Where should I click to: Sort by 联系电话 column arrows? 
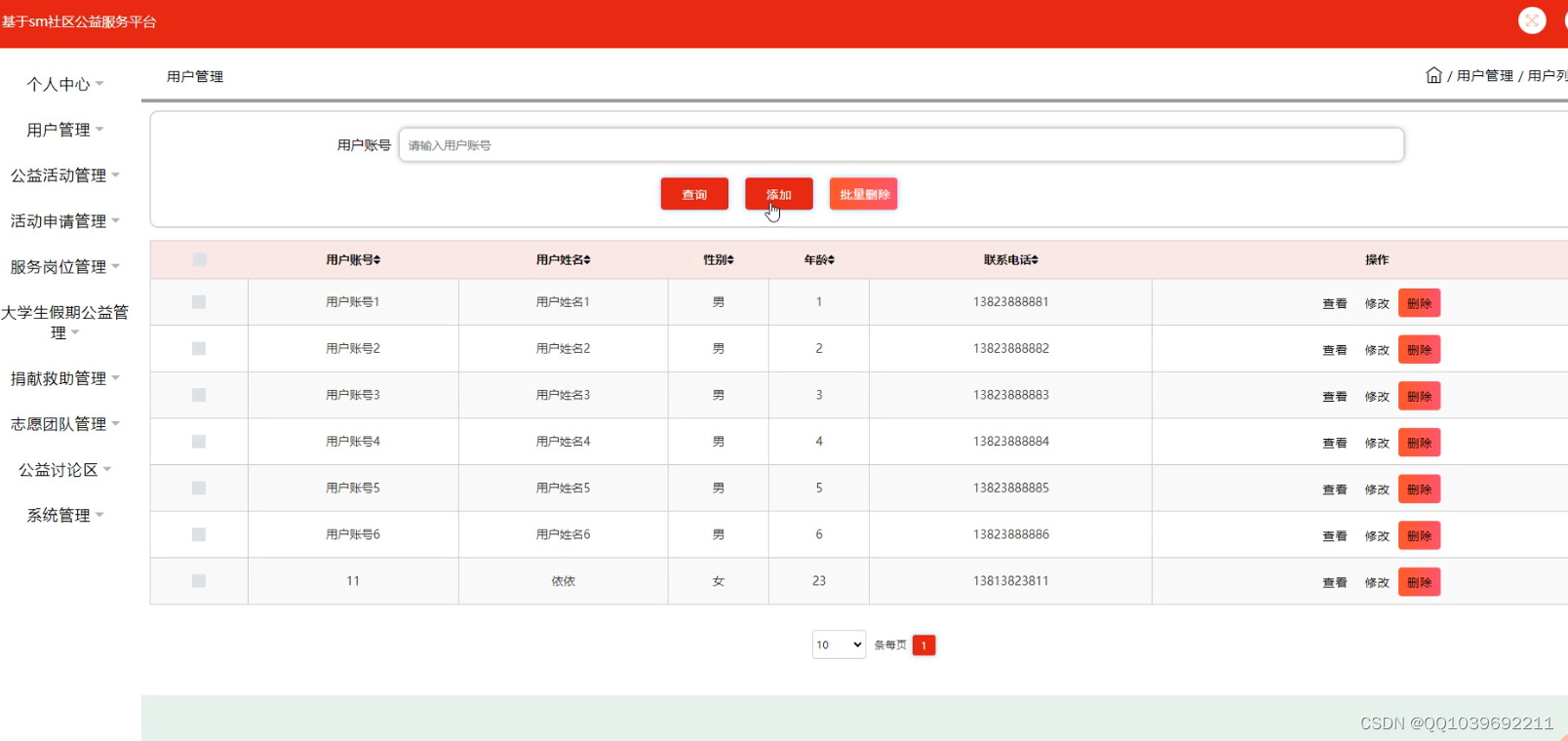(1035, 260)
